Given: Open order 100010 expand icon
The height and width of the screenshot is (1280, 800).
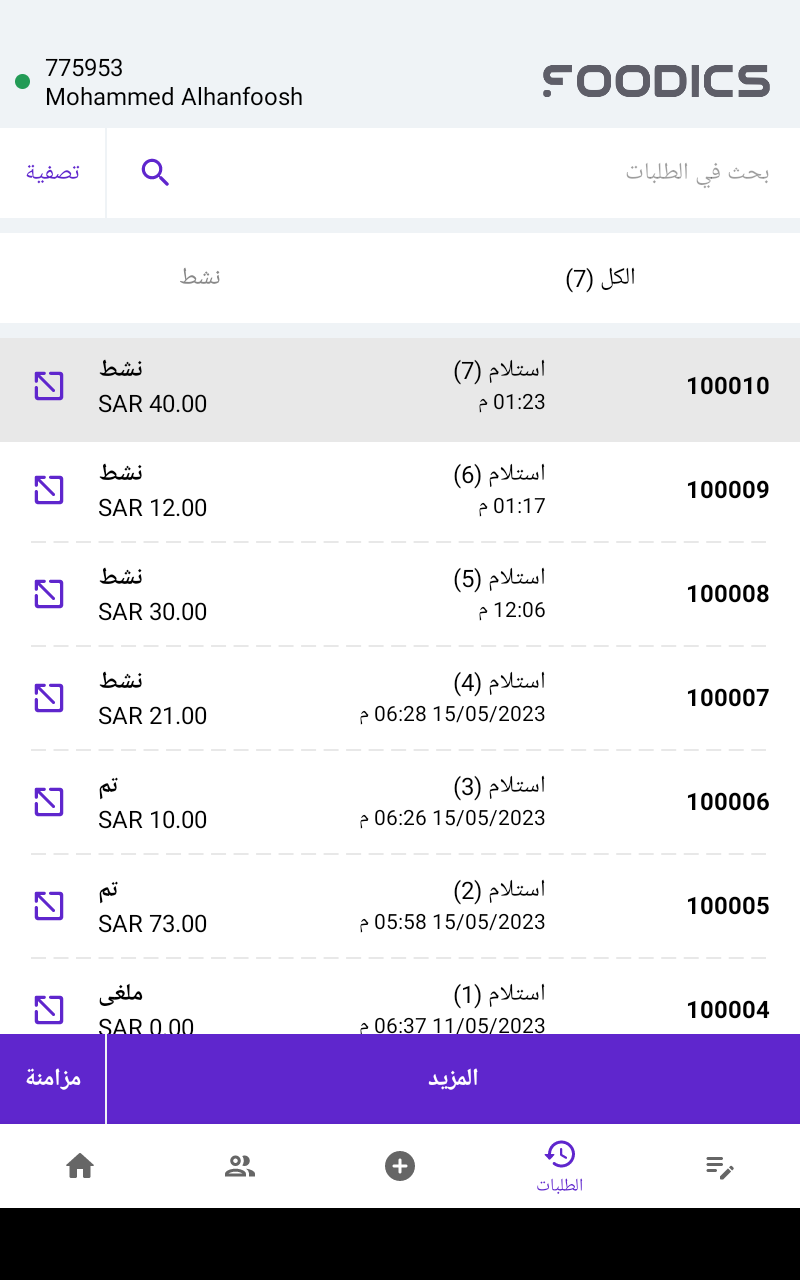Looking at the screenshot, I should coord(49,386).
